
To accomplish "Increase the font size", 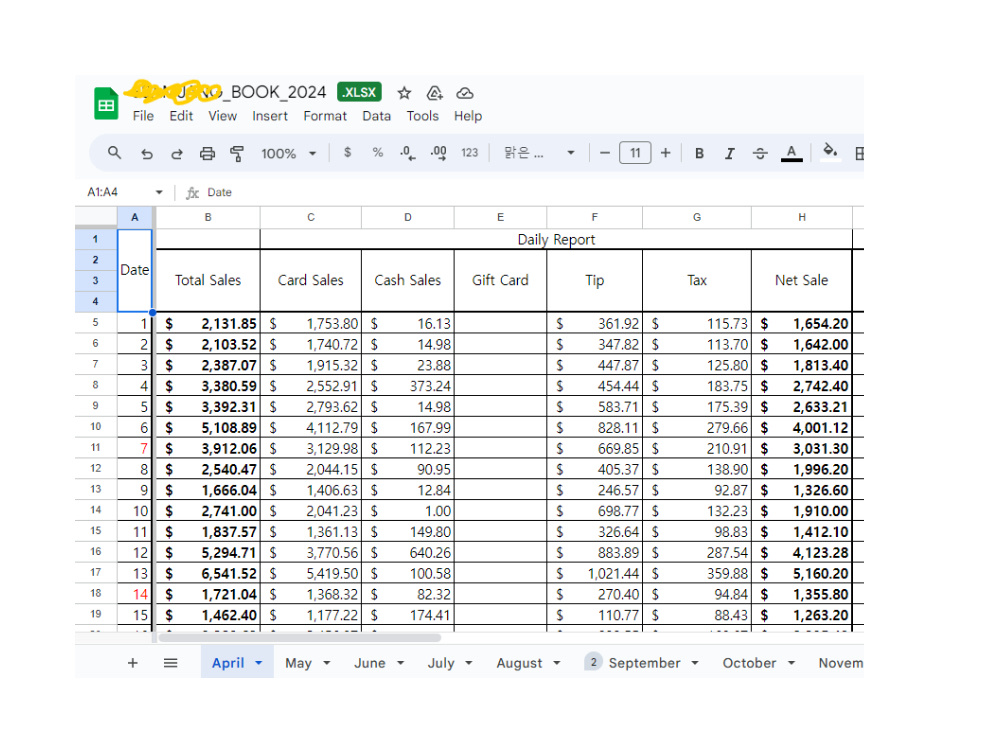I will coord(665,153).
